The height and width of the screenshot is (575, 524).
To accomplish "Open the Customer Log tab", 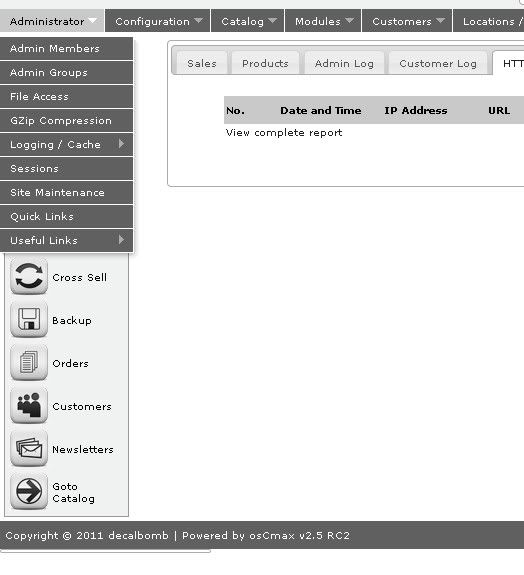I will click(x=438, y=63).
